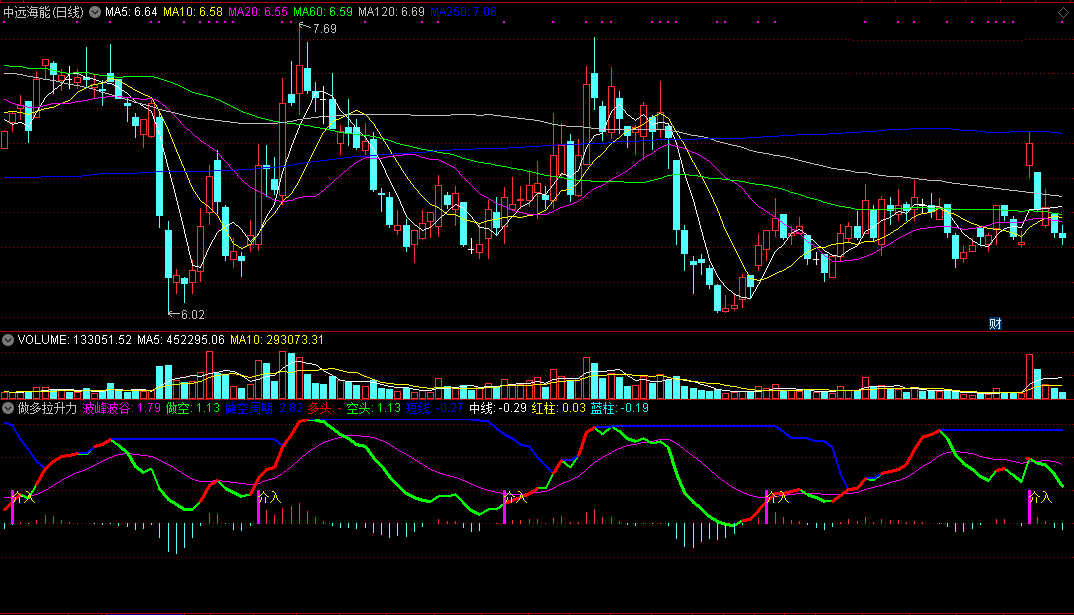Select the MA60: 6.59 label
The height and width of the screenshot is (615, 1074).
point(323,12)
